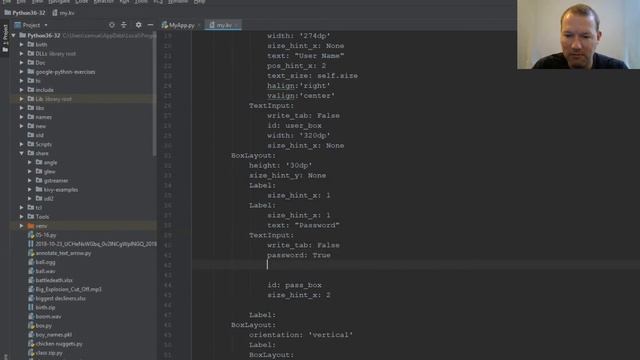Select the 2018-10-23 archive file in tree
The image size is (640, 360).
[x=92, y=244]
